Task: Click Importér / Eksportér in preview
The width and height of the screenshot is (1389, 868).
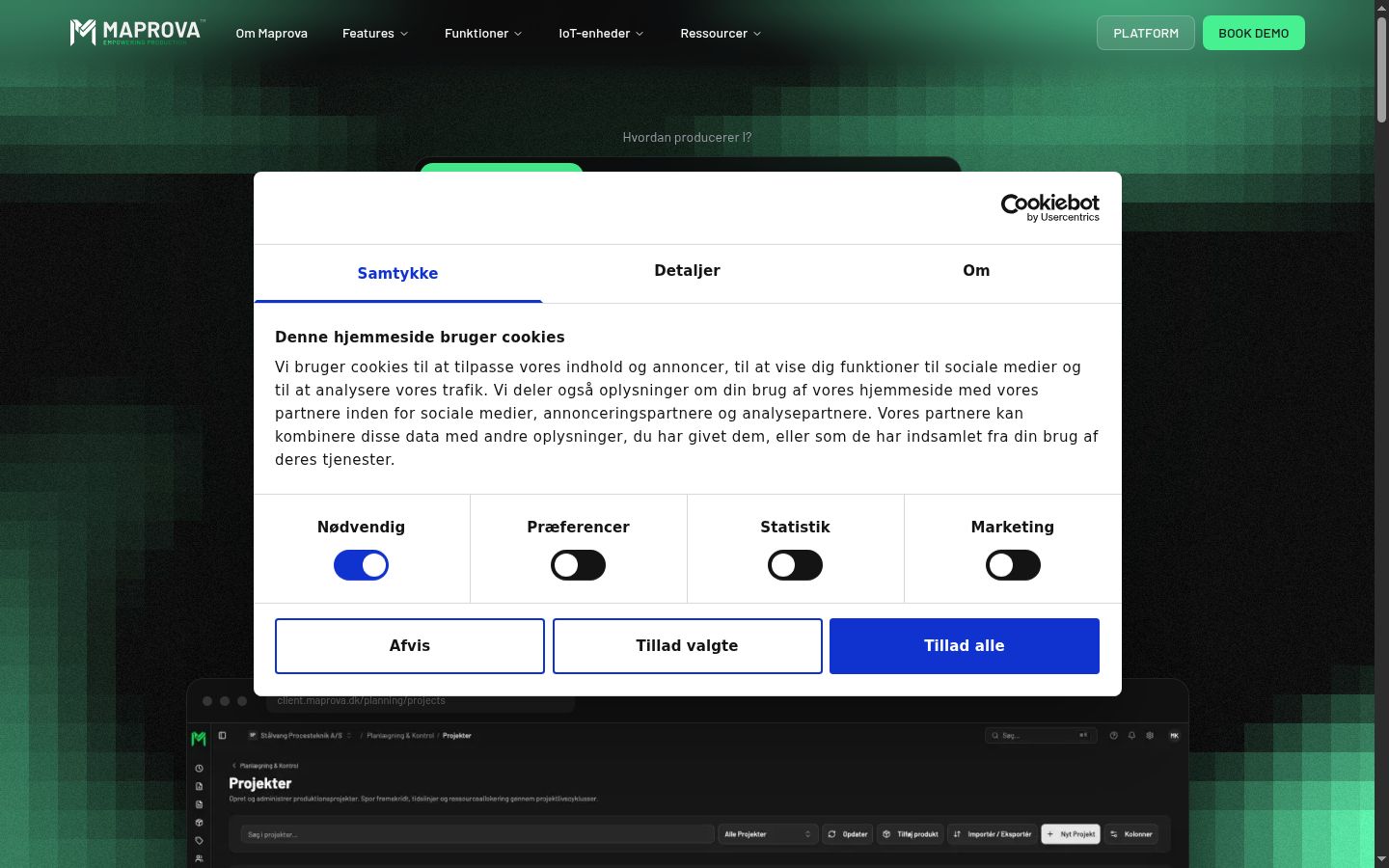Action: click(x=993, y=834)
